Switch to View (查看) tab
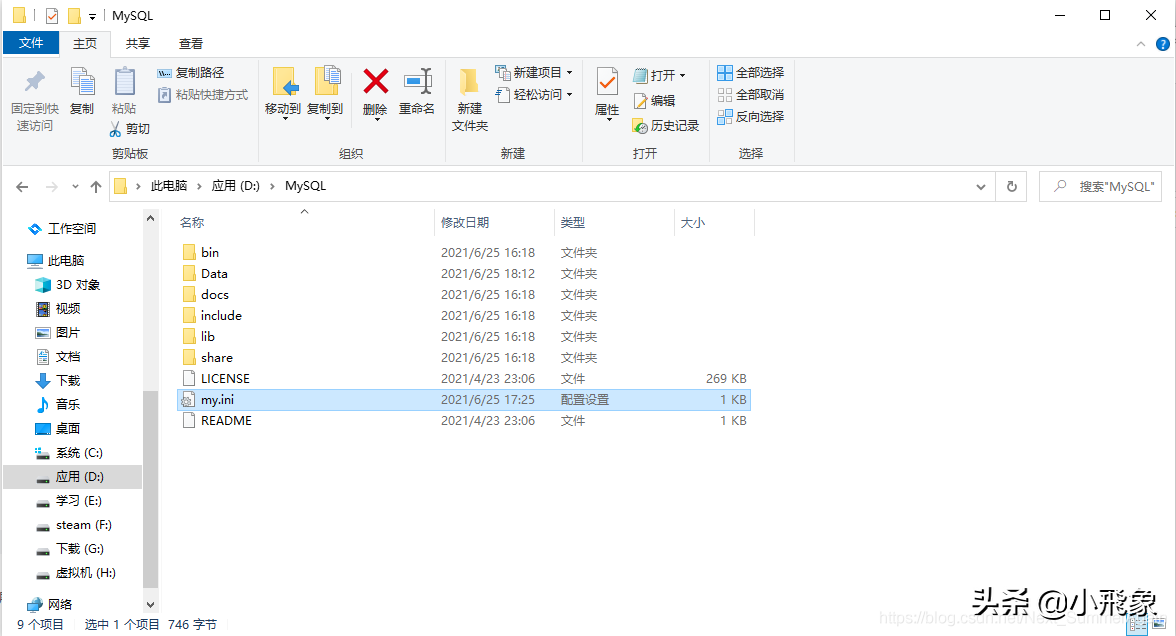The height and width of the screenshot is (636, 1176). coord(190,44)
